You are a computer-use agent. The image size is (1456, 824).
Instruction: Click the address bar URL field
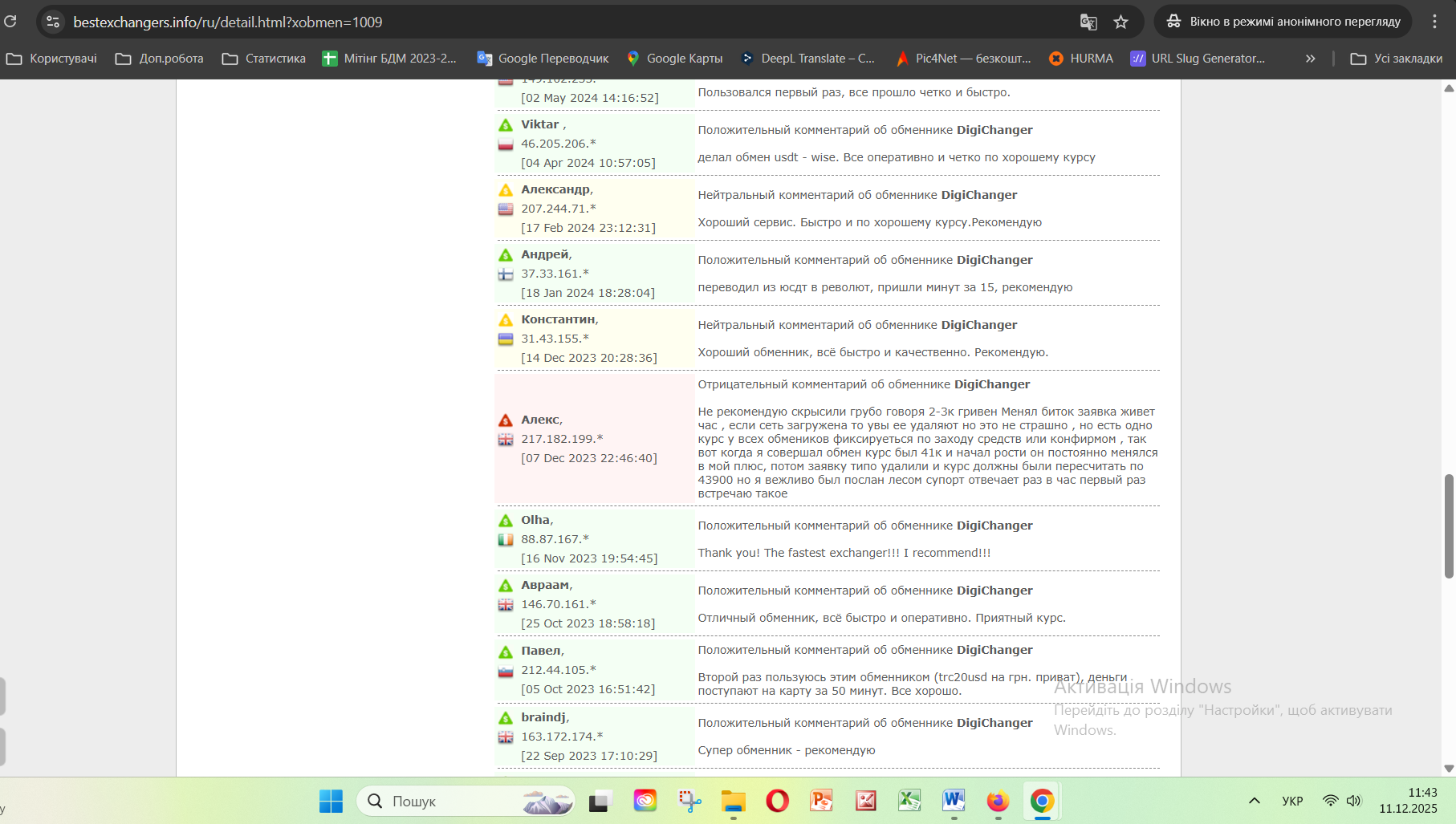pyautogui.click(x=562, y=22)
